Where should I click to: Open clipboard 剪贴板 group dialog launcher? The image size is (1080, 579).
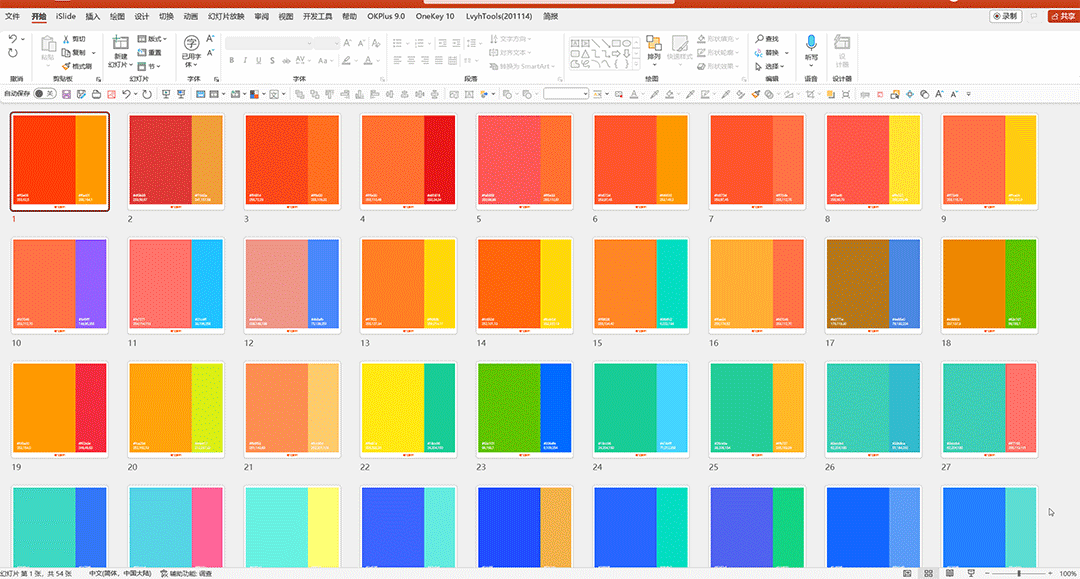pos(98,79)
